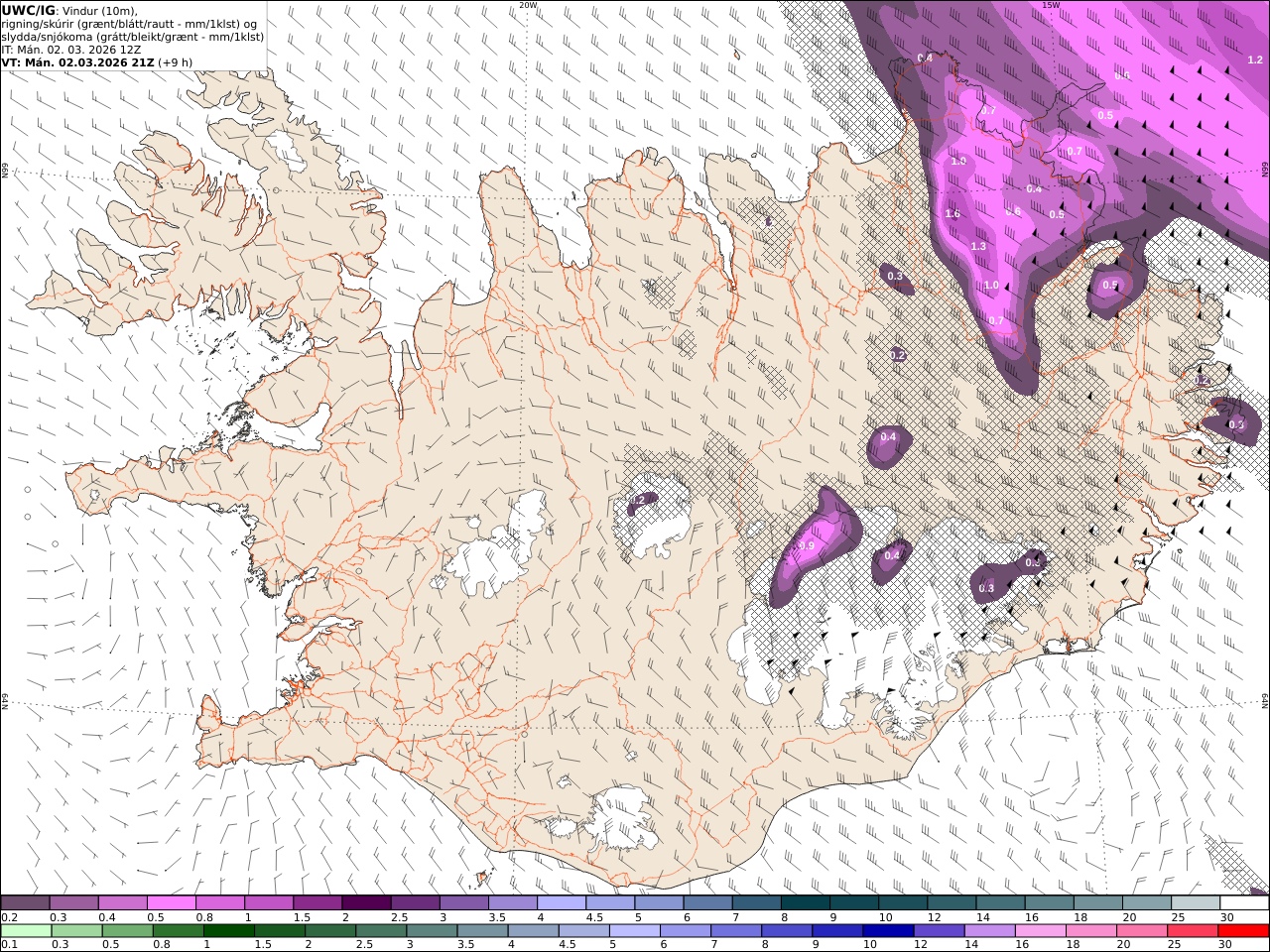Click the '1.5' label under the snowfall scale

(301, 917)
